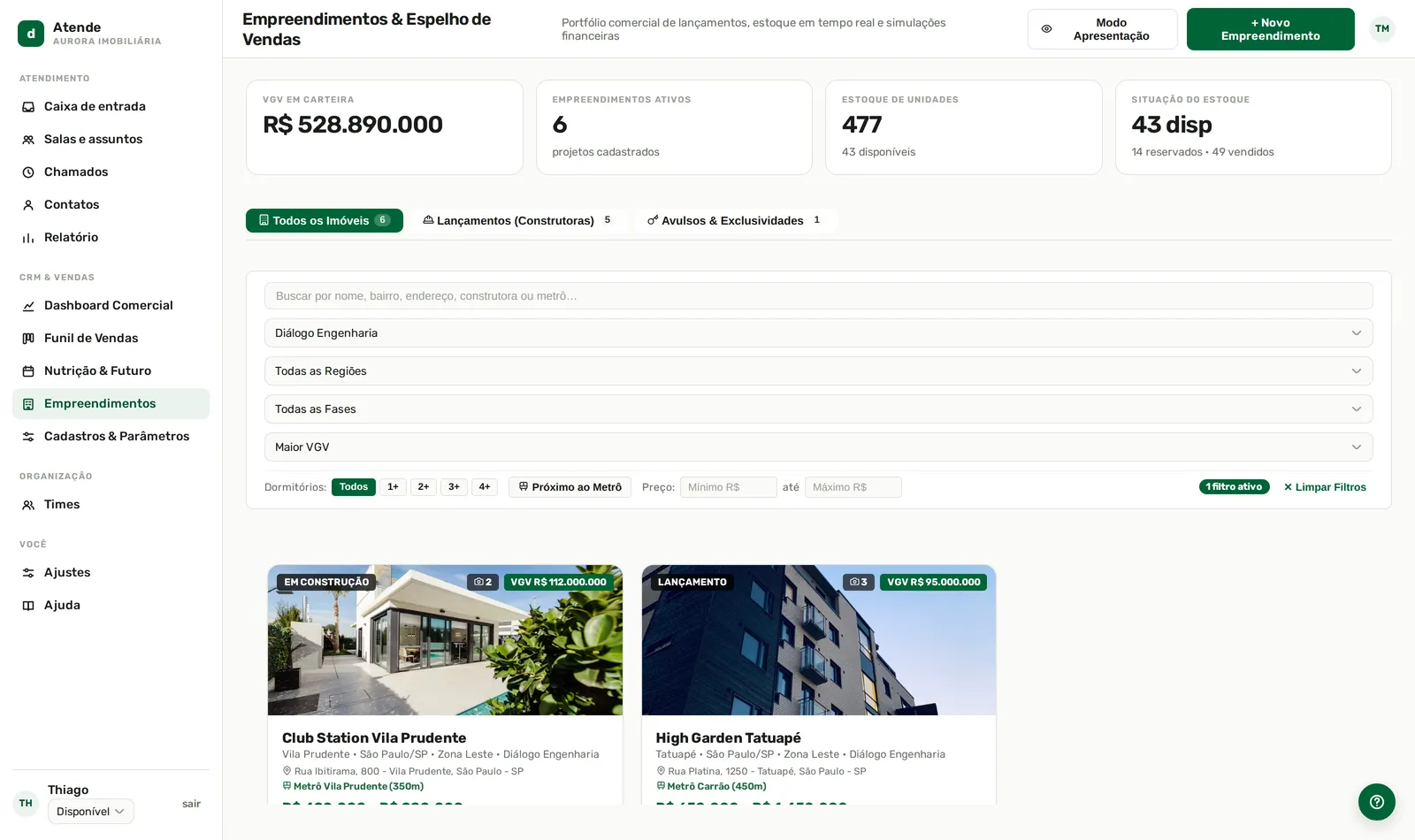Expand the Todas as Regiões dropdown

(x=819, y=371)
